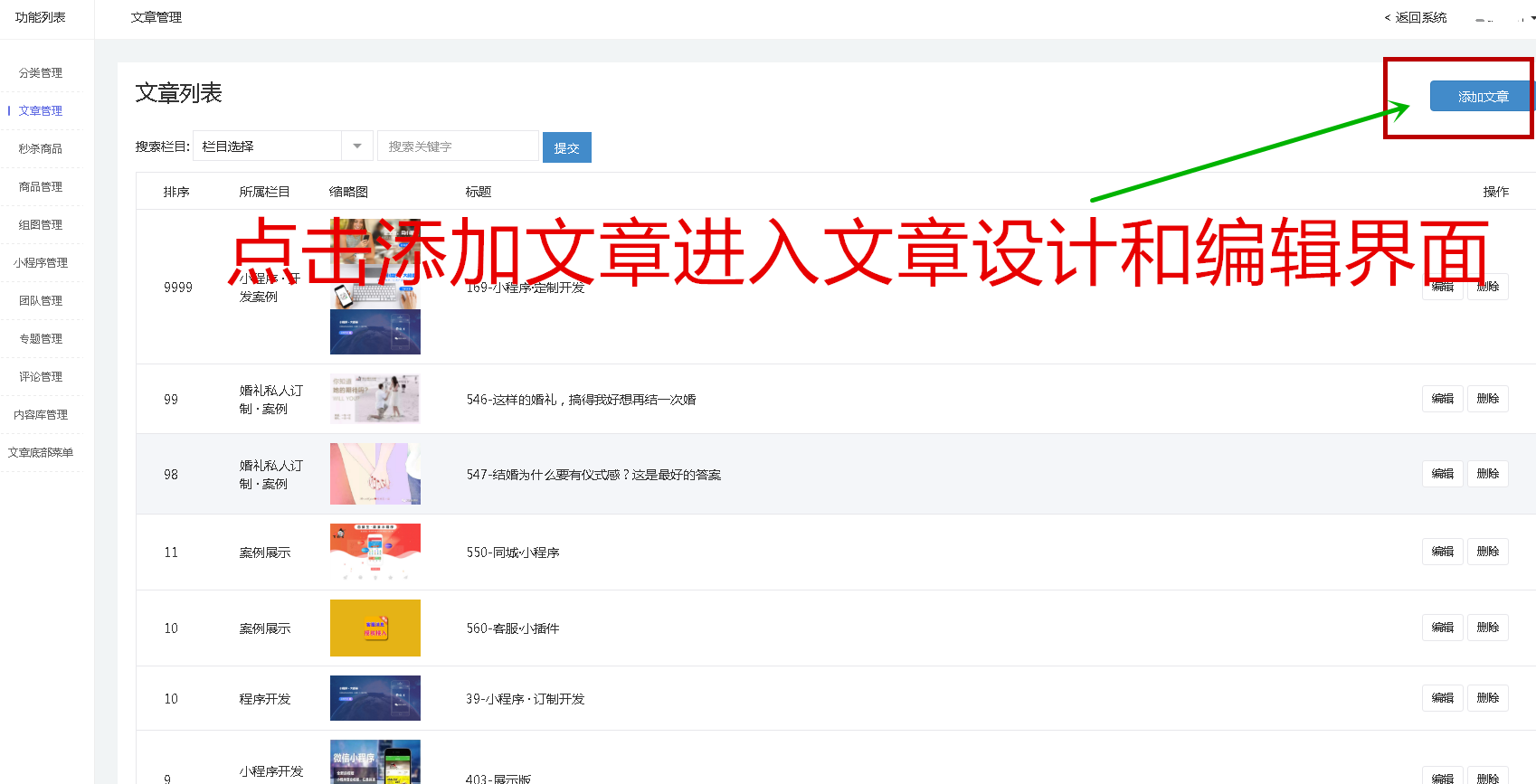The width and height of the screenshot is (1536, 784).
Task: Go to 内容库管理 in the sidebar
Action: pyautogui.click(x=41, y=415)
